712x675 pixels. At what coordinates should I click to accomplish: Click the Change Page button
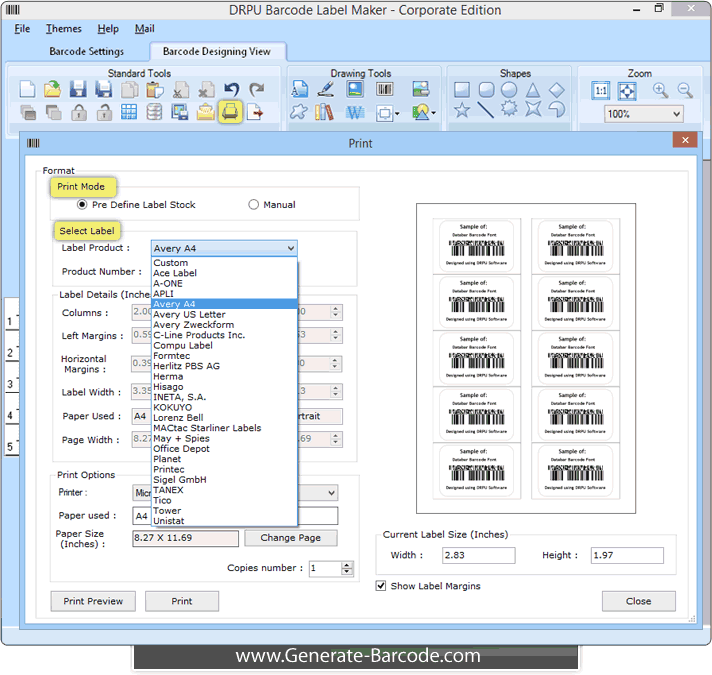coord(291,537)
